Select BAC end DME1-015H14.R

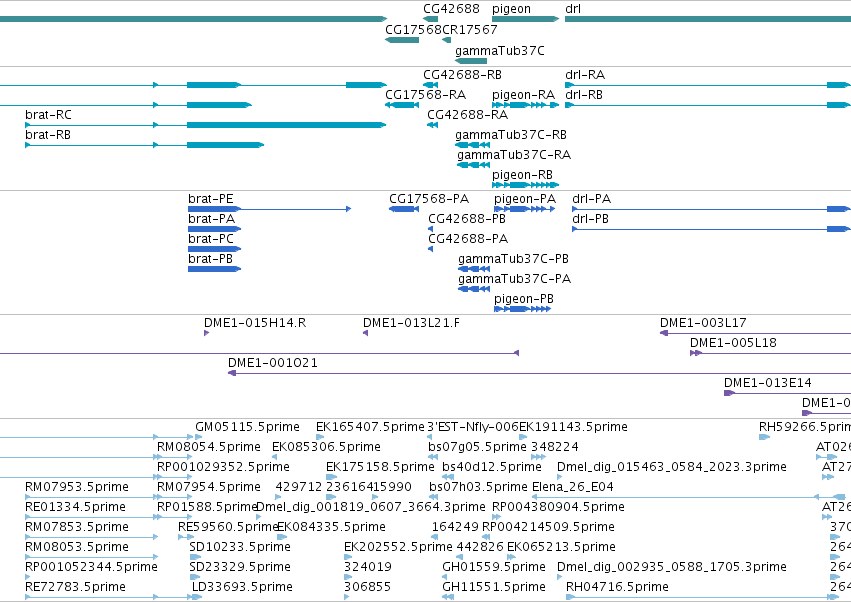[x=255, y=323]
